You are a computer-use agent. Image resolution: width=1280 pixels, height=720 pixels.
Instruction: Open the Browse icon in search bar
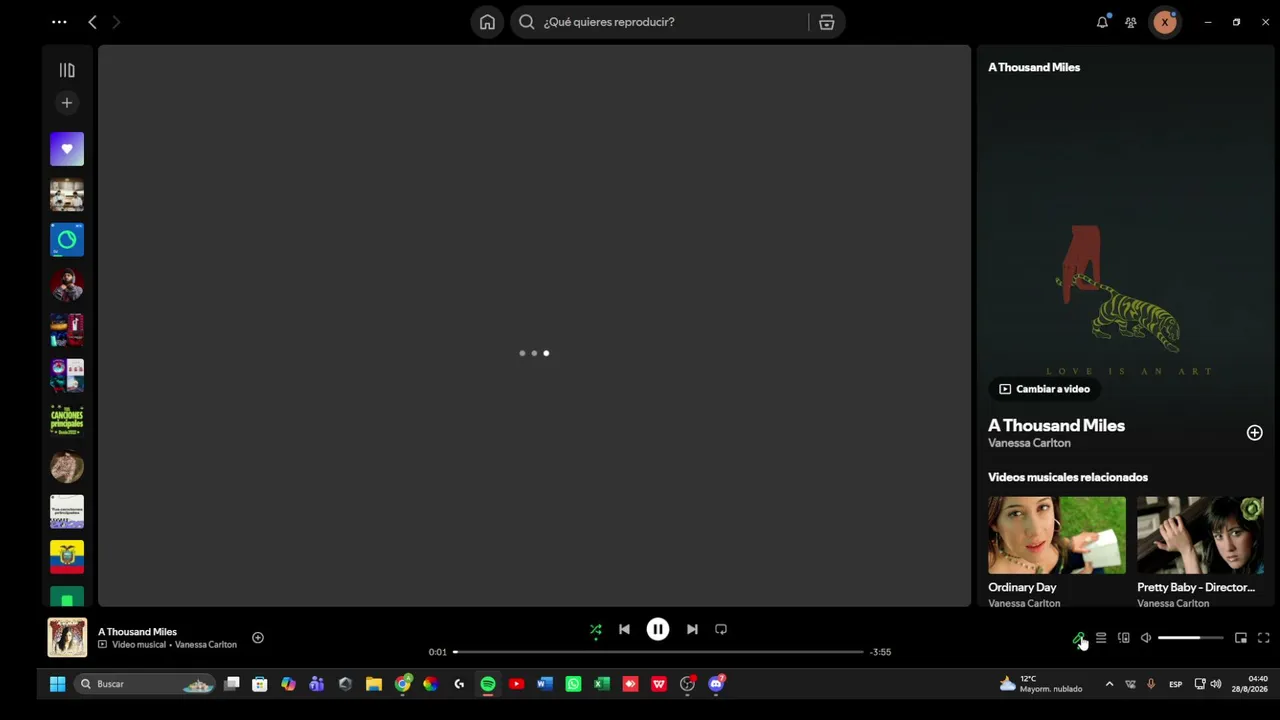[x=826, y=22]
